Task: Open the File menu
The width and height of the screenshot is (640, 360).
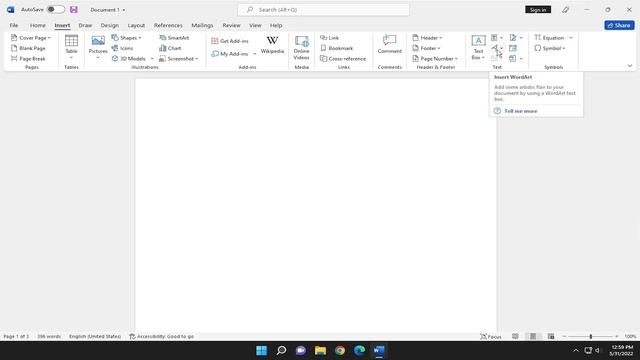Action: click(14, 25)
